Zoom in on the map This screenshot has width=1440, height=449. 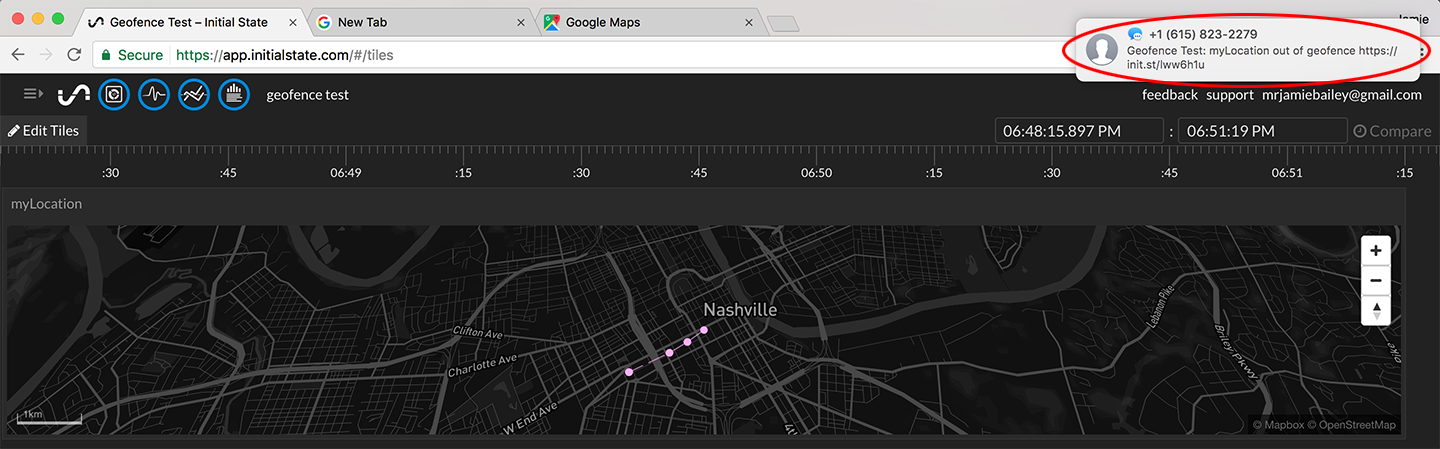(x=1376, y=251)
